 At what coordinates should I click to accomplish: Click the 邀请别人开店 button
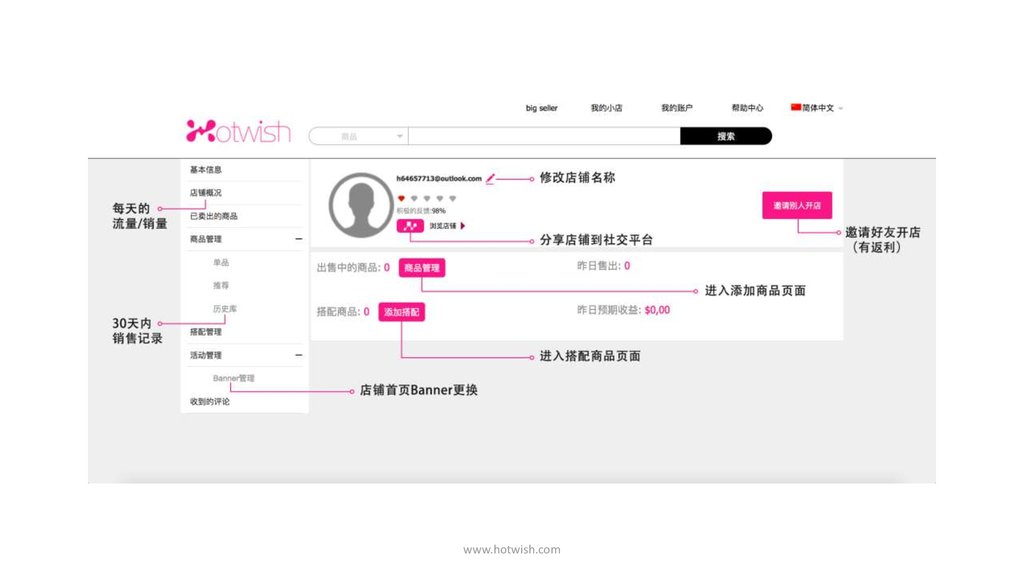pos(796,205)
